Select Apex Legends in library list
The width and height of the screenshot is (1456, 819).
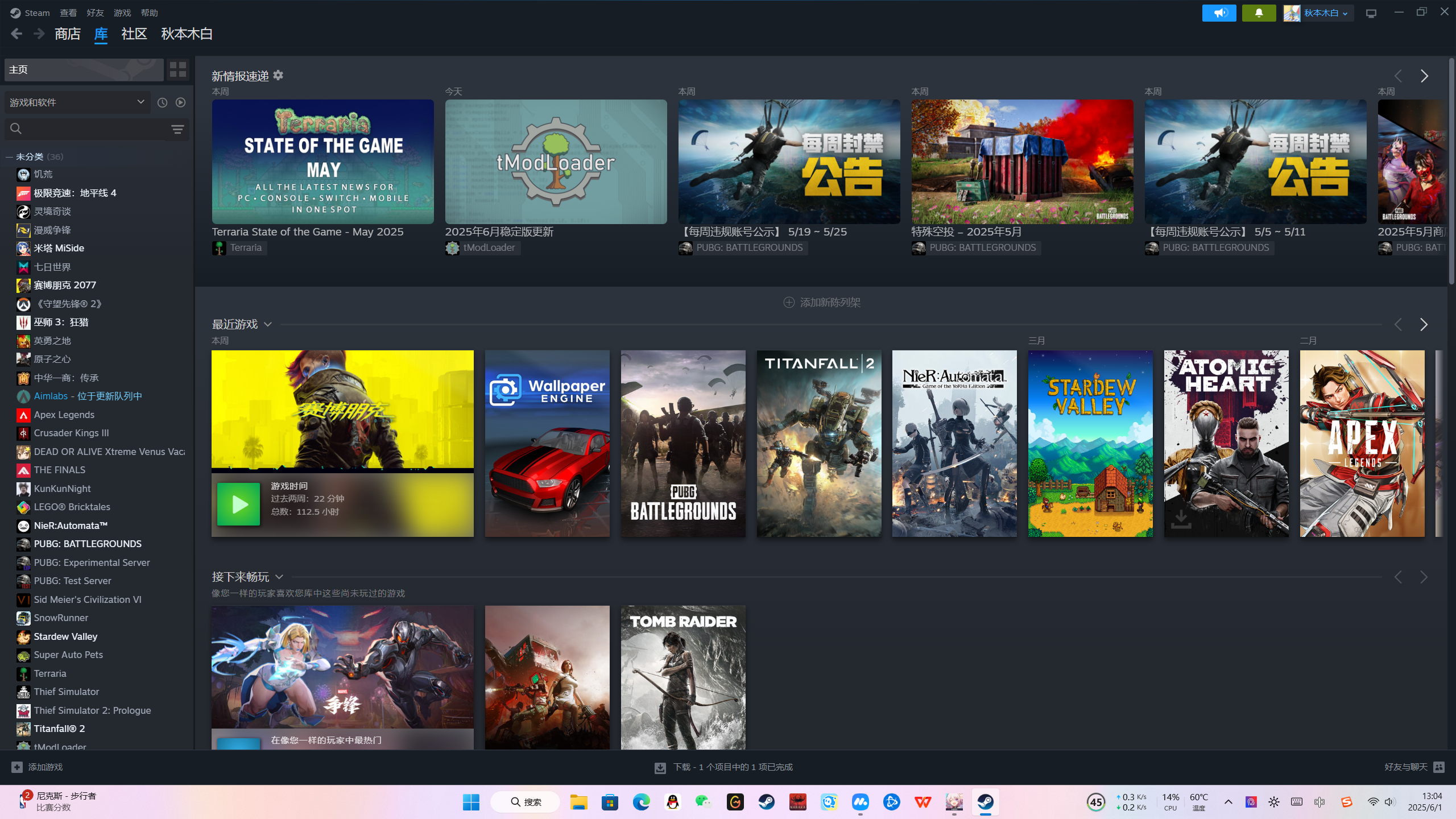coord(64,415)
